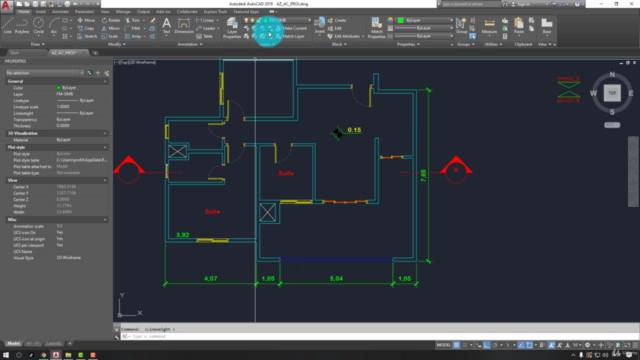The width and height of the screenshot is (640, 360).
Task: Toggle snap mode in status bar
Action: pyautogui.click(x=464, y=345)
